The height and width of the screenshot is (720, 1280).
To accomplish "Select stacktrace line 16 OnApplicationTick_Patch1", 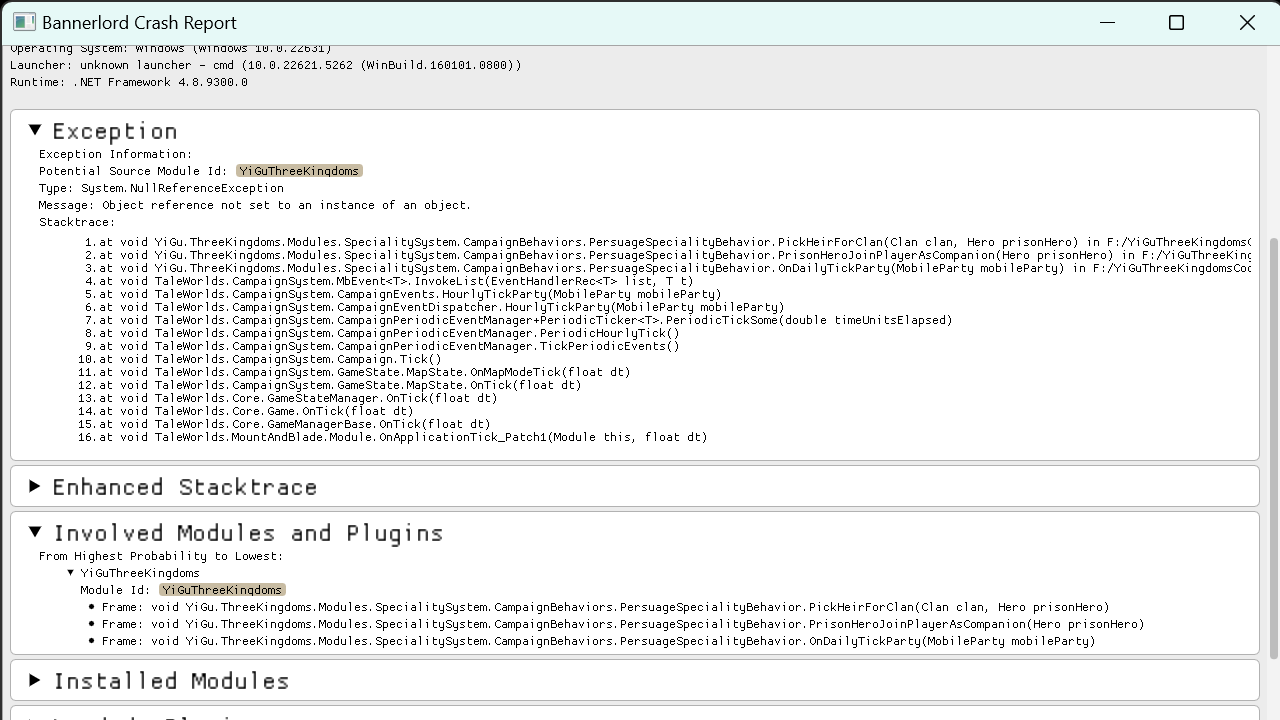I will pos(392,437).
